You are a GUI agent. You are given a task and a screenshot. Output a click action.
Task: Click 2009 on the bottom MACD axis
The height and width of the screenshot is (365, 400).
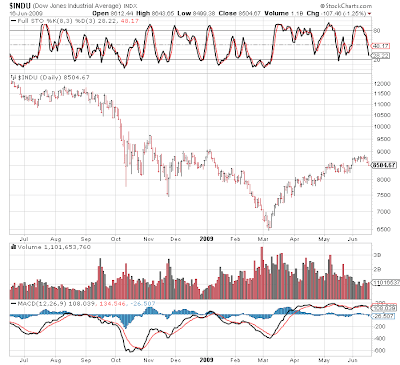click(206, 360)
